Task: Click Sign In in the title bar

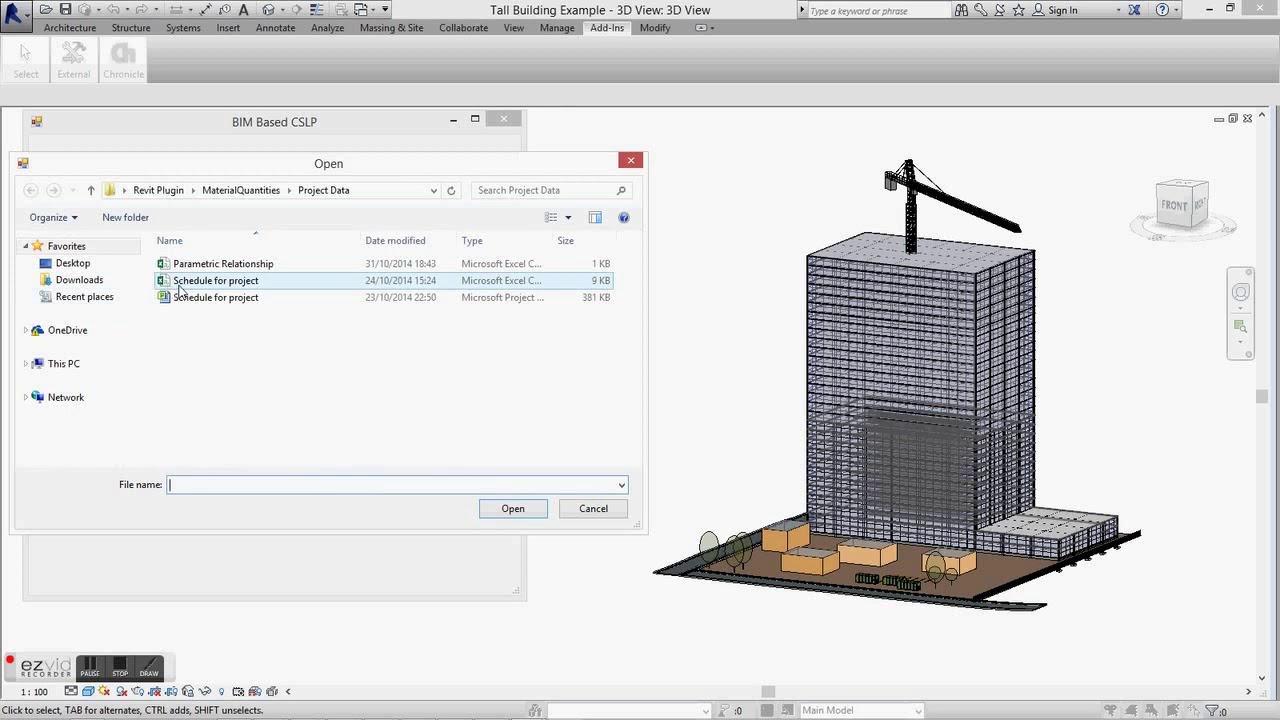Action: (1062, 10)
